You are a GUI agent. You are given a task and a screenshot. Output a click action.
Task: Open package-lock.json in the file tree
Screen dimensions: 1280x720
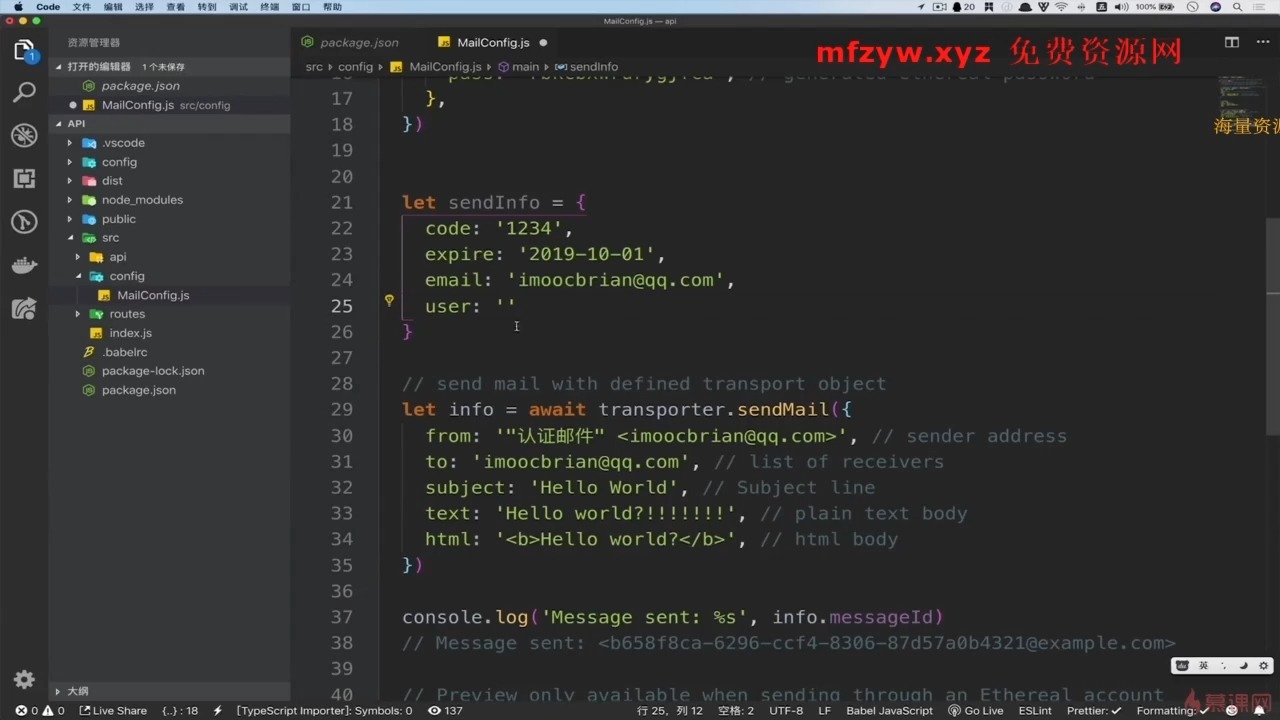click(x=170, y=371)
